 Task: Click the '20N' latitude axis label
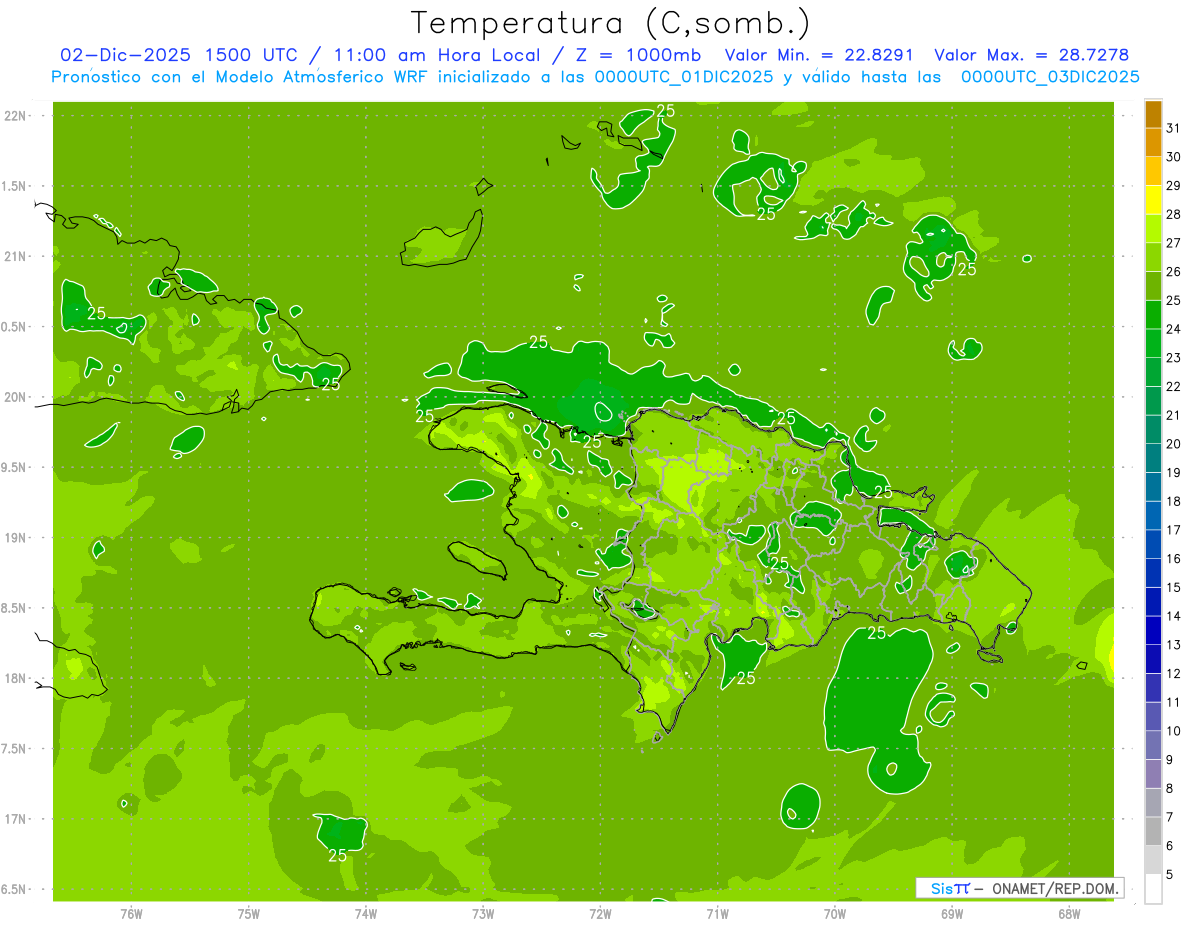14,397
